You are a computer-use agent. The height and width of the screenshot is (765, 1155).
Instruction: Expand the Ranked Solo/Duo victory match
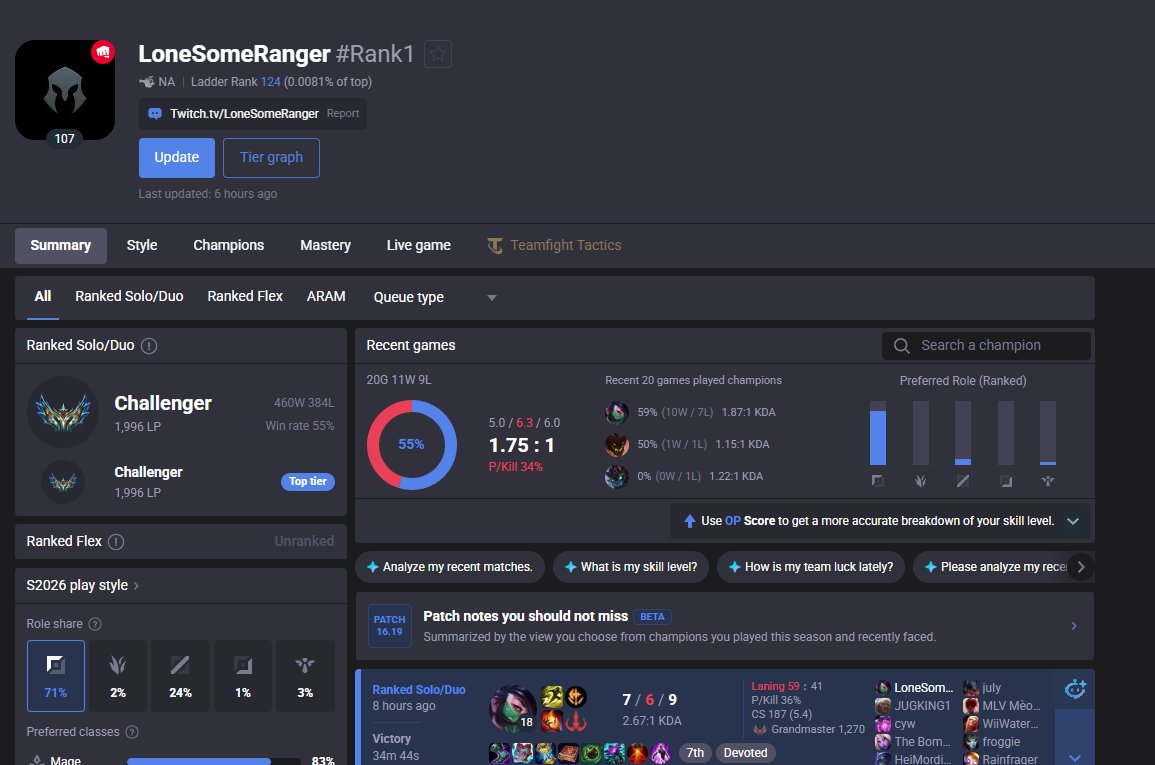[x=1075, y=758]
